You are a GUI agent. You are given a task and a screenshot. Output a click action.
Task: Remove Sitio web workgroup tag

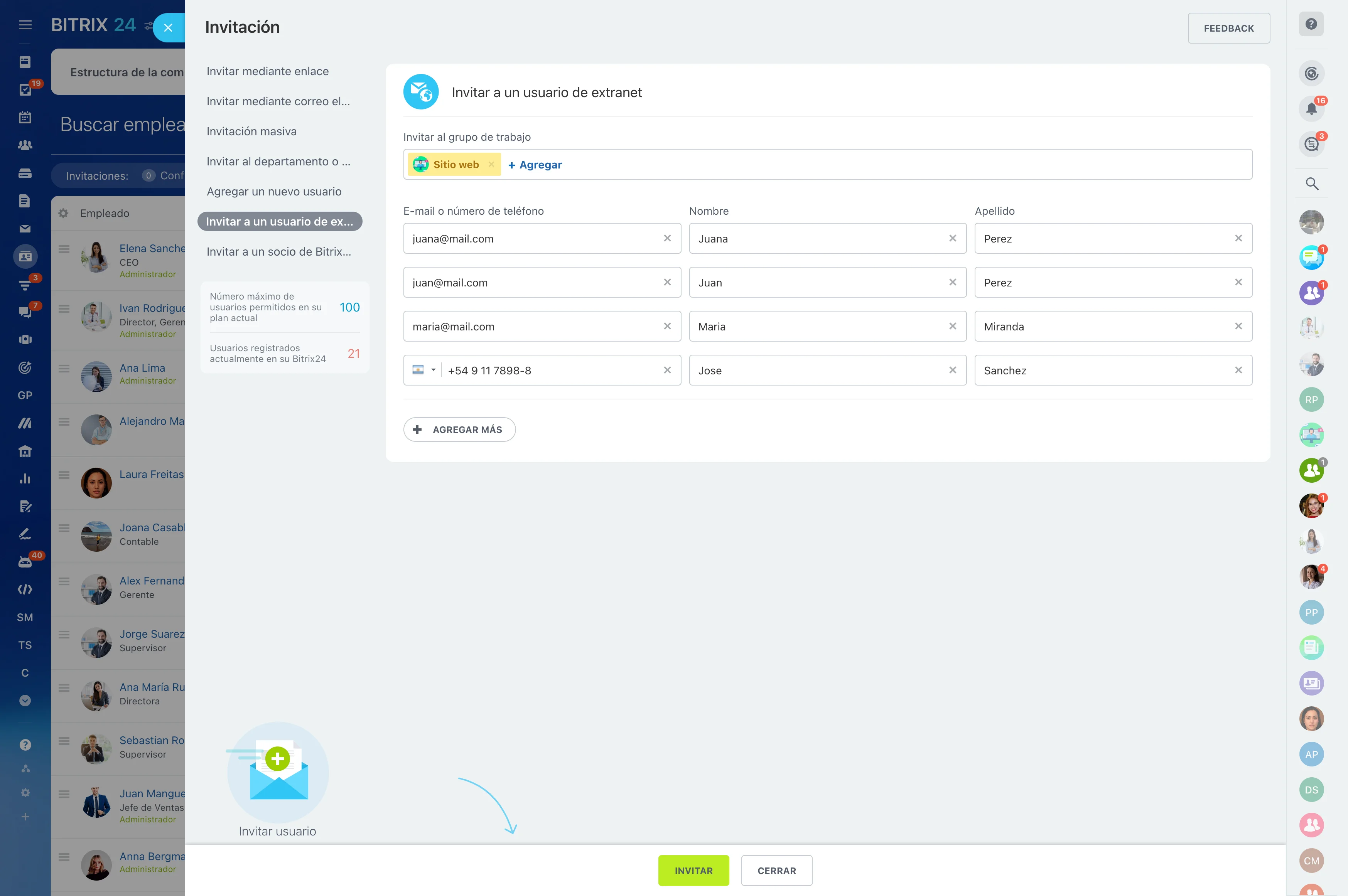click(x=491, y=165)
